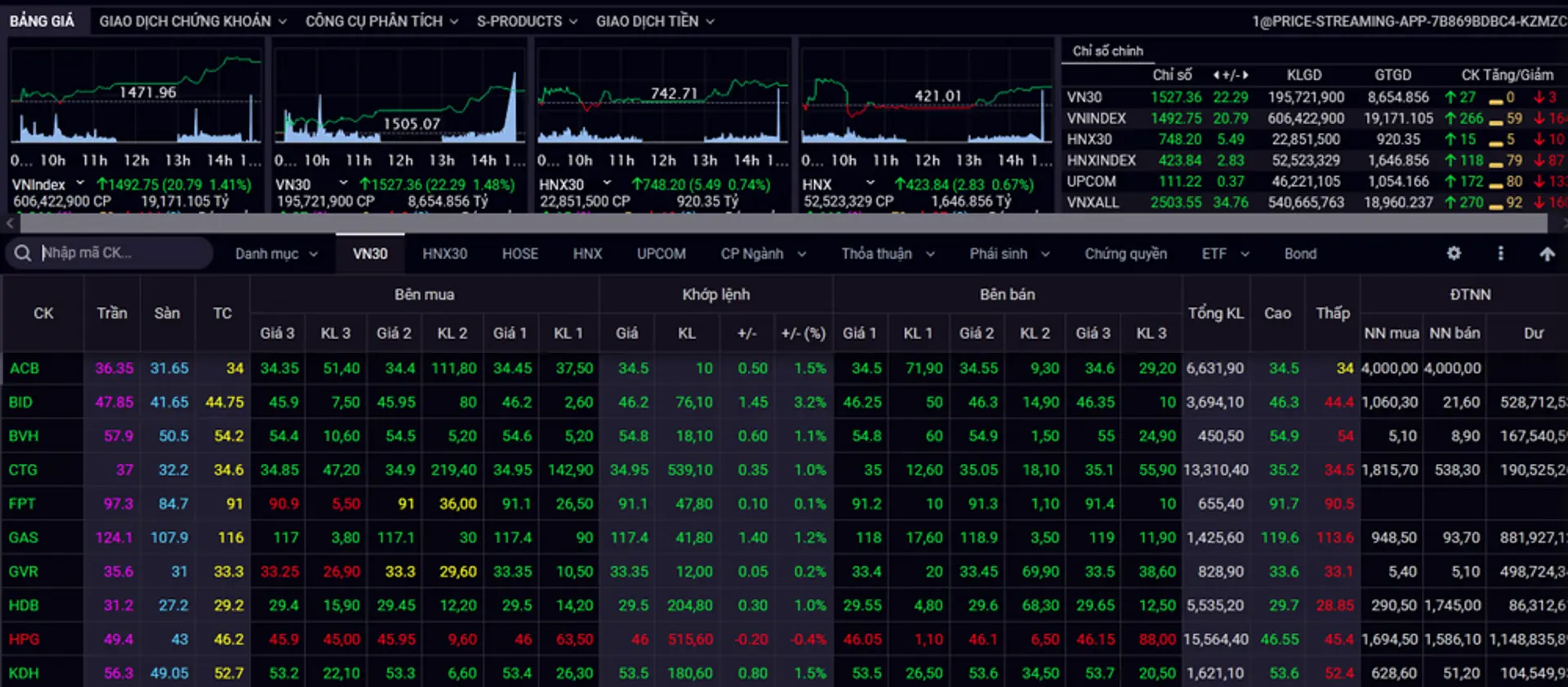Click HNXINDEX row in Chỉ số chính table
Viewport: 1568px width, 687px height.
(1315, 161)
